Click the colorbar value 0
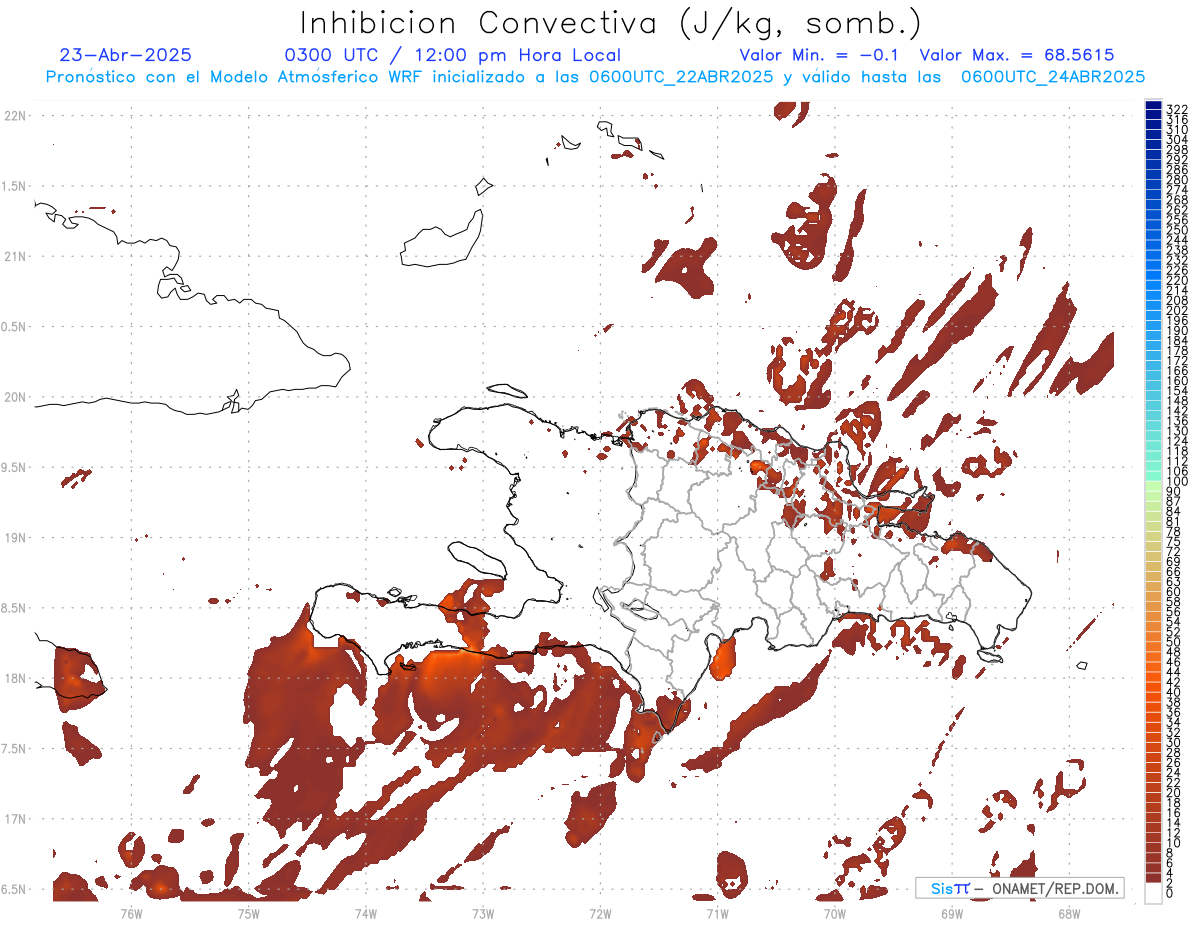 tap(1170, 895)
